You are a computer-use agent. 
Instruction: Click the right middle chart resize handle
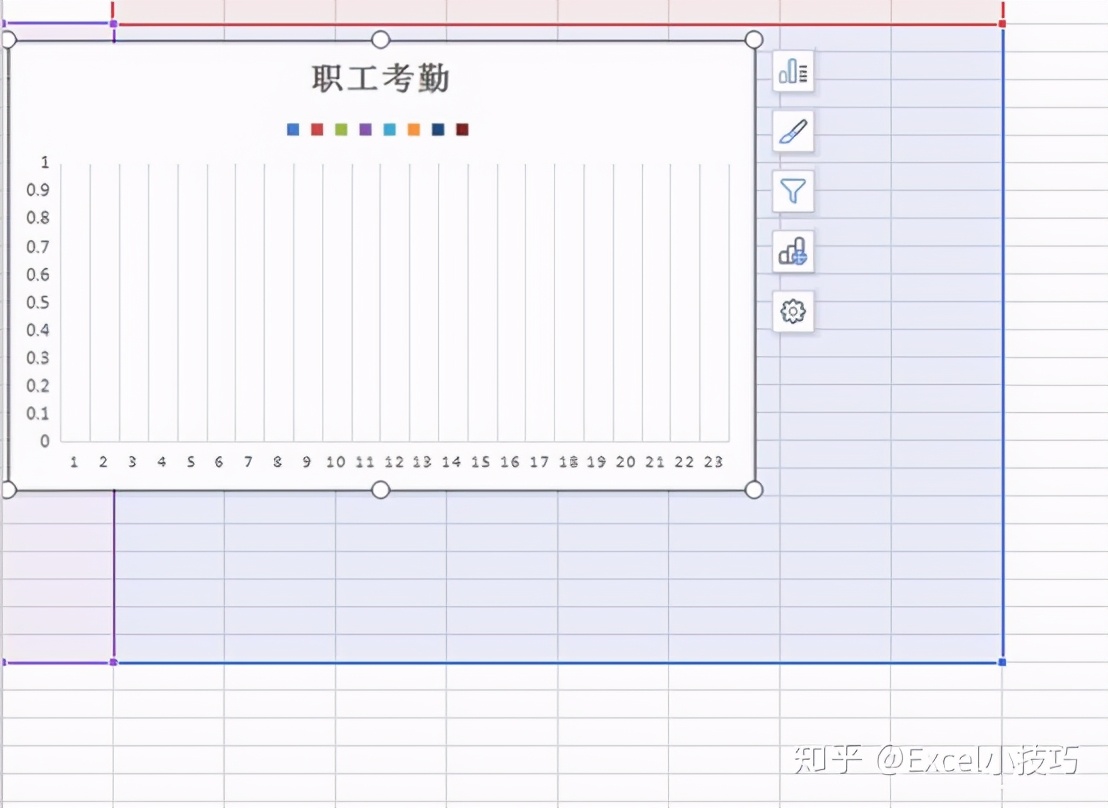753,264
